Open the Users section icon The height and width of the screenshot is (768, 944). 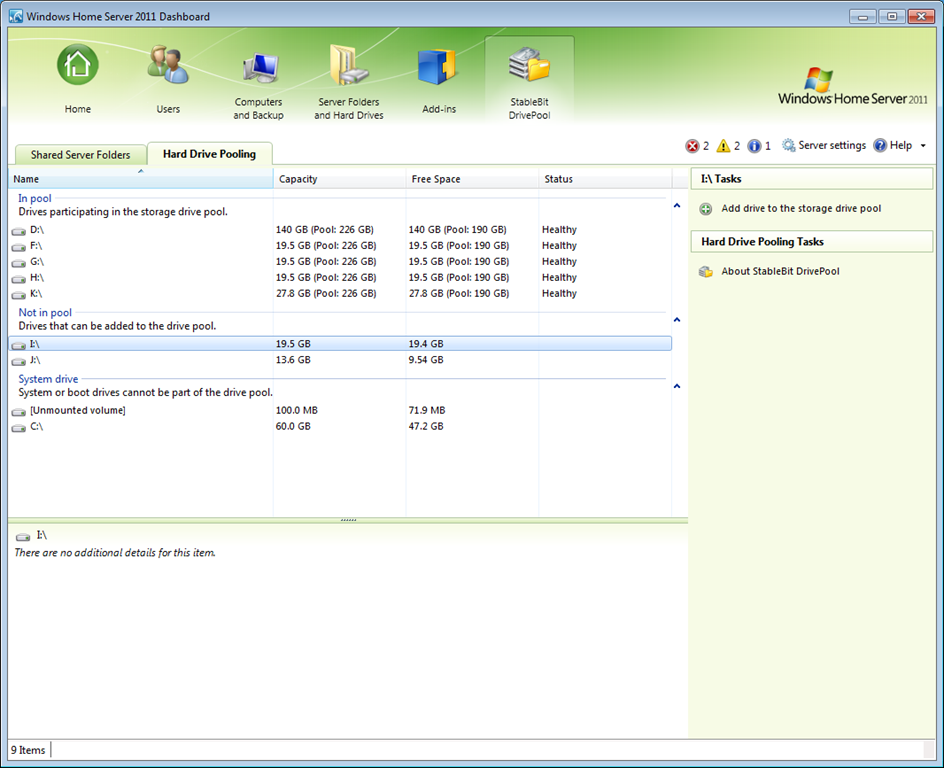tap(168, 65)
